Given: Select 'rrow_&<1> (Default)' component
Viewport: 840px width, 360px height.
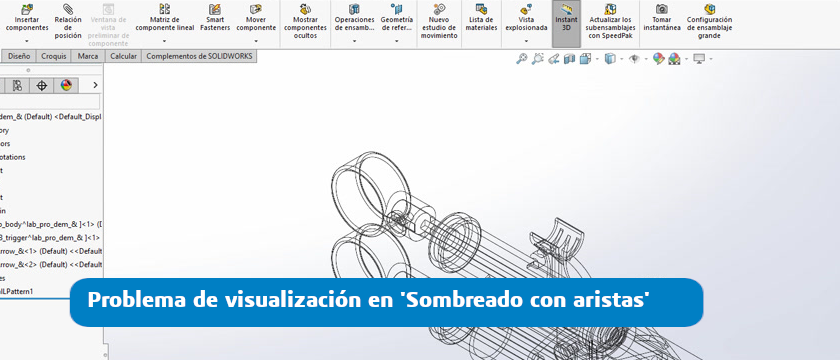Looking at the screenshot, I should 51,251.
